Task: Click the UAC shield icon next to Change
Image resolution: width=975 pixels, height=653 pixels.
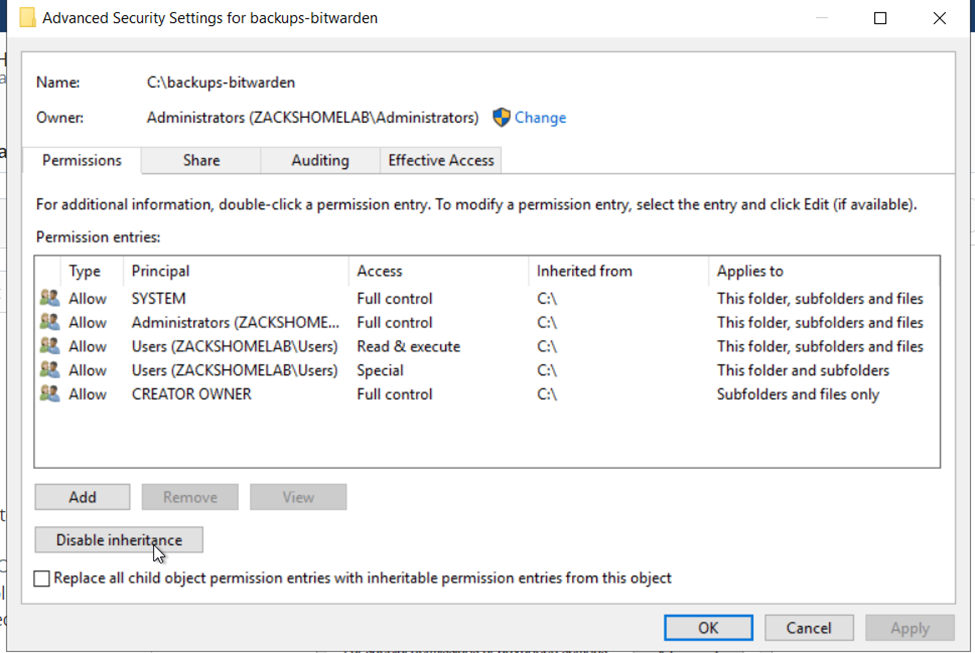Action: pos(501,118)
